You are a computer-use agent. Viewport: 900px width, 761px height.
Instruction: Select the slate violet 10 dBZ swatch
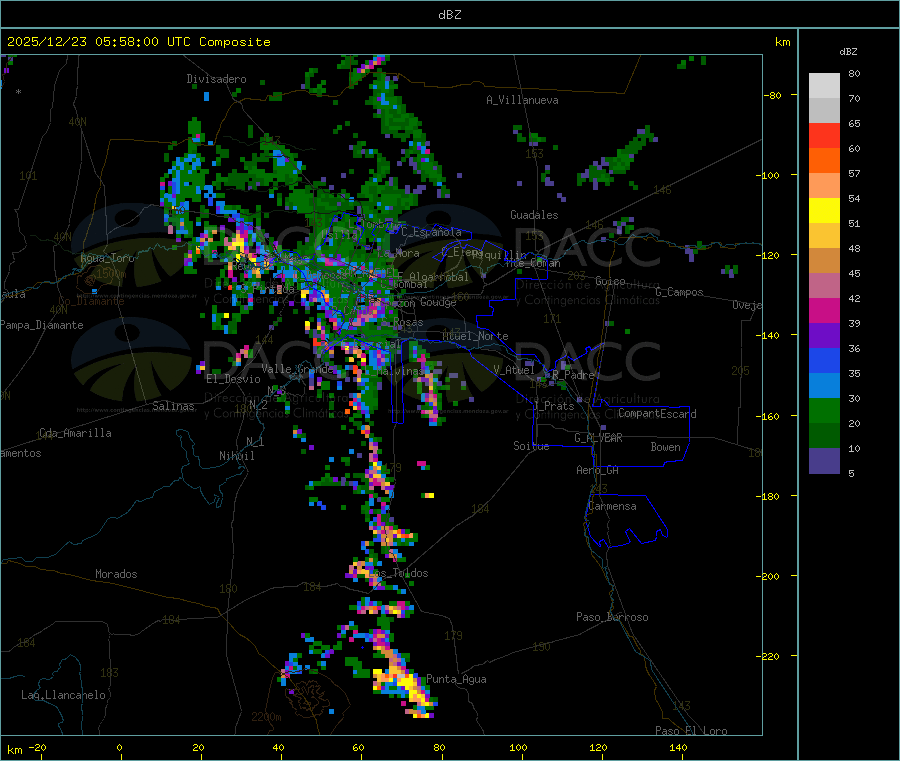pos(824,460)
